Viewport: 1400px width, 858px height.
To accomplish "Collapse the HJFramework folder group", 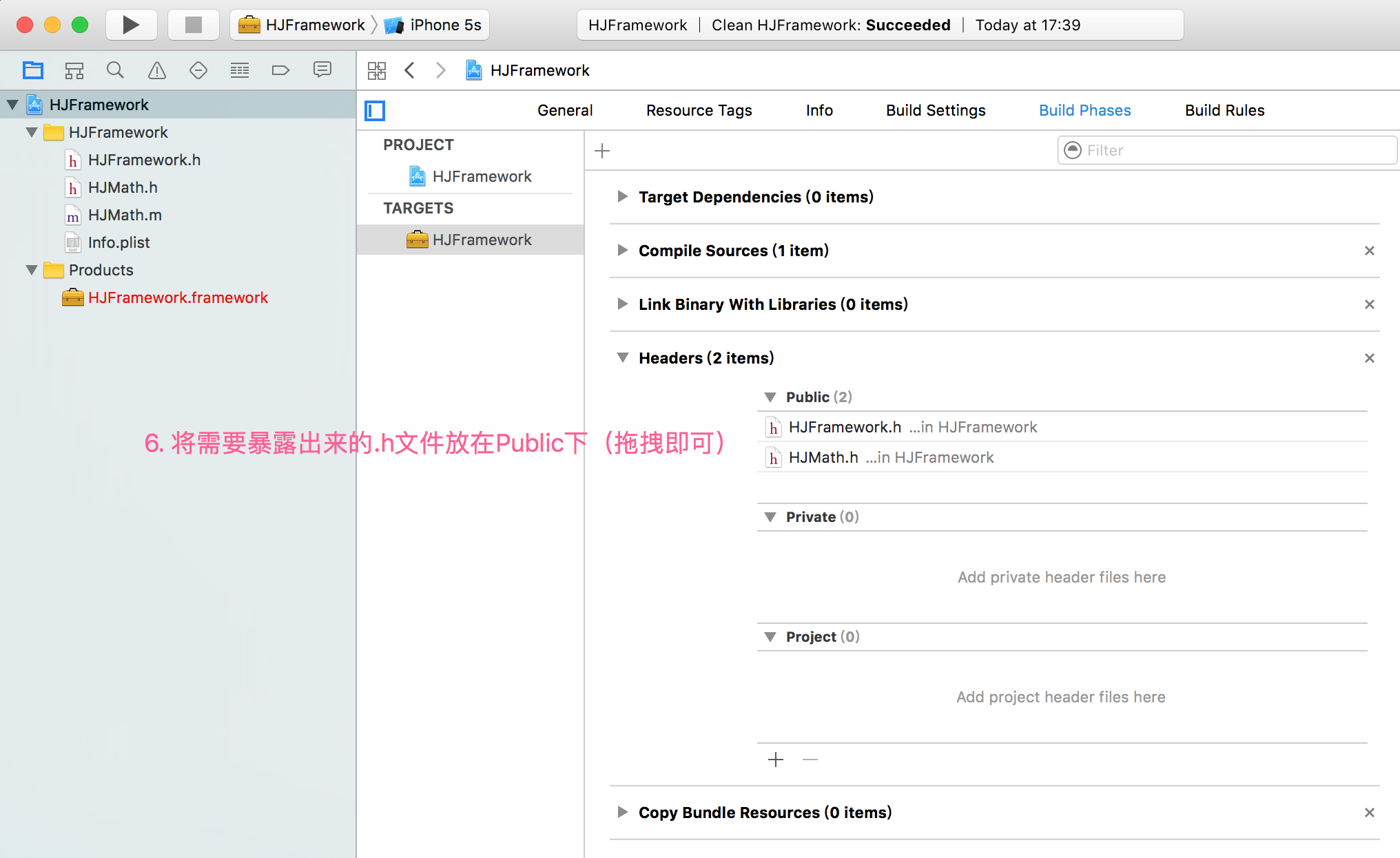I will pos(32,132).
